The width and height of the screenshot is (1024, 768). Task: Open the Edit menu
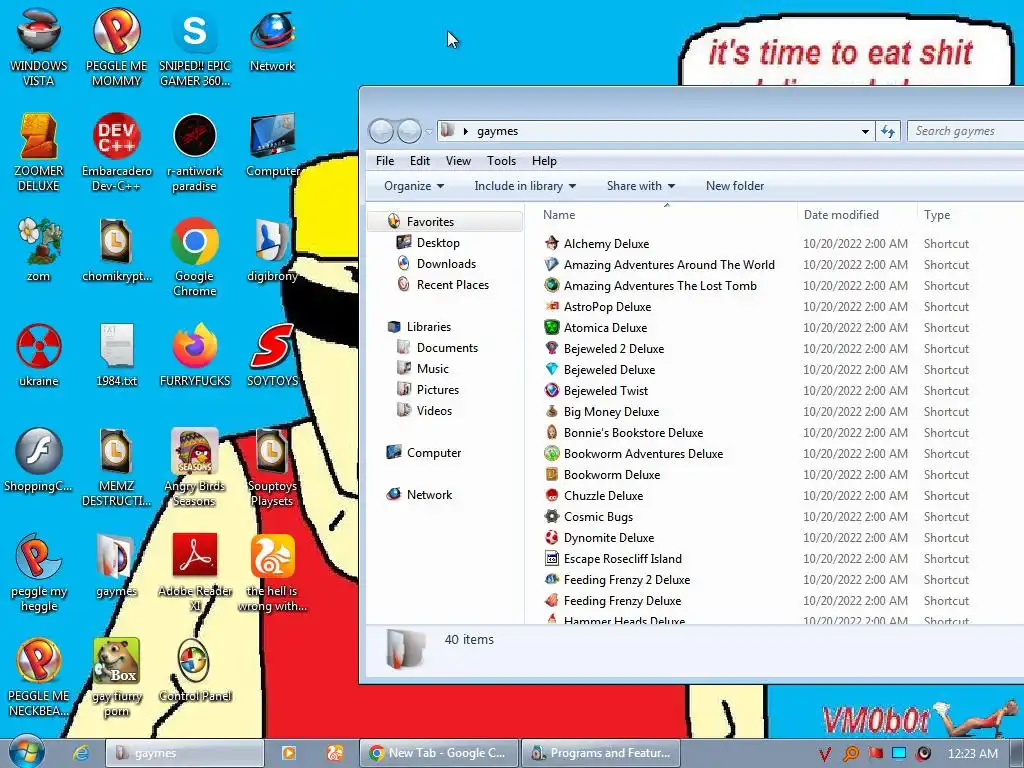pos(419,161)
